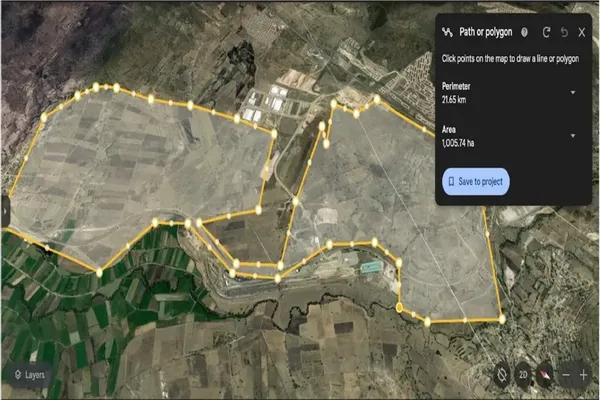Expand the Perimeter unit dropdown
The height and width of the screenshot is (400, 600).
click(573, 93)
